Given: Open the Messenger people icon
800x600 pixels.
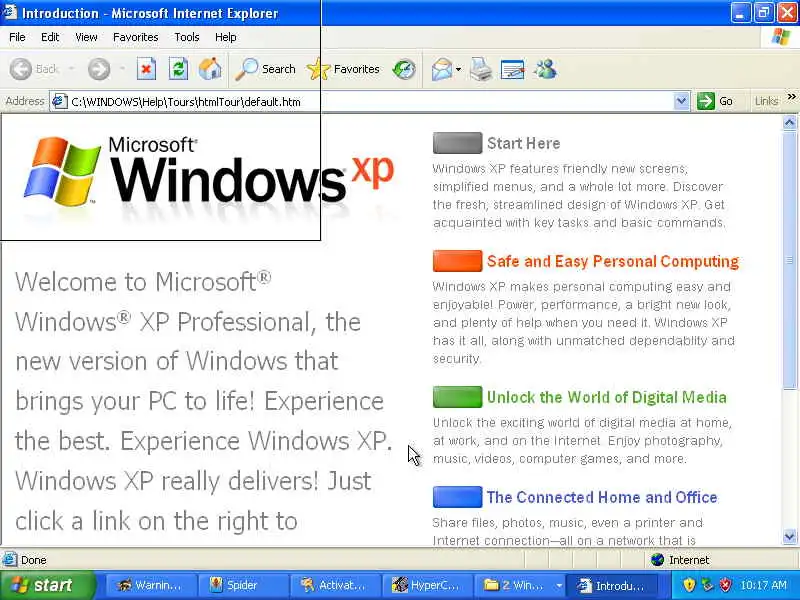Looking at the screenshot, I should point(545,69).
